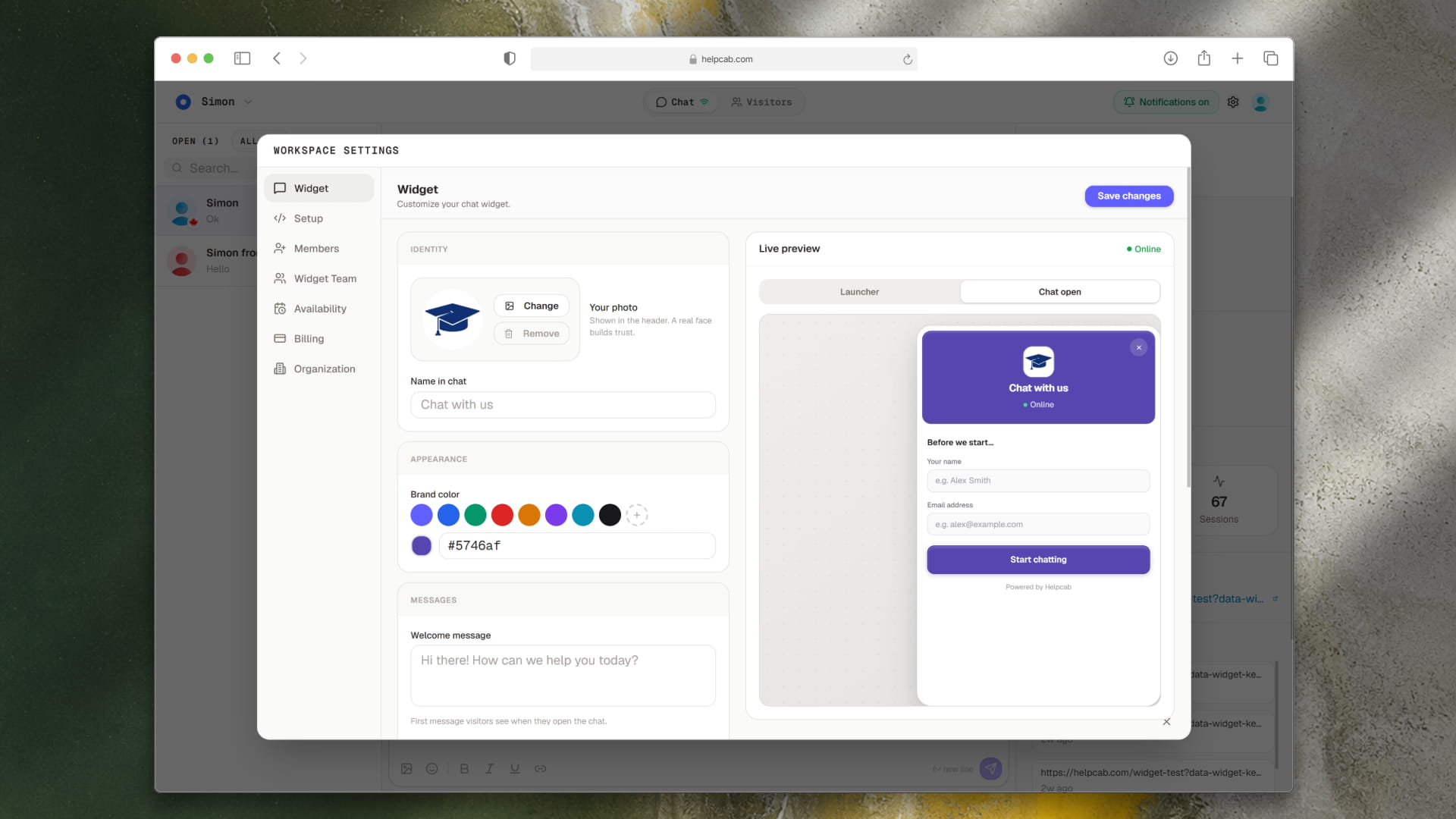Select the blue brand color swatch
The image size is (1456, 819).
click(448, 515)
